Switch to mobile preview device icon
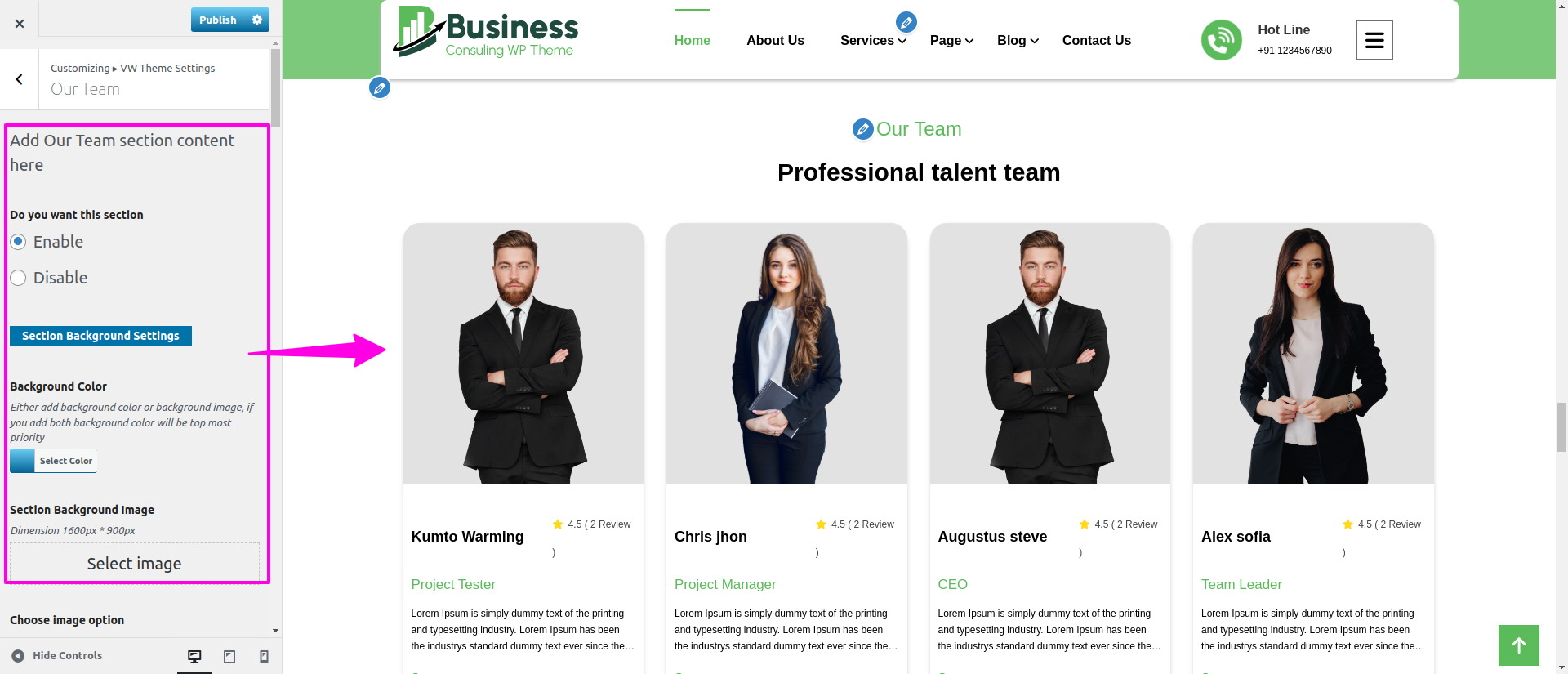 coord(264,656)
